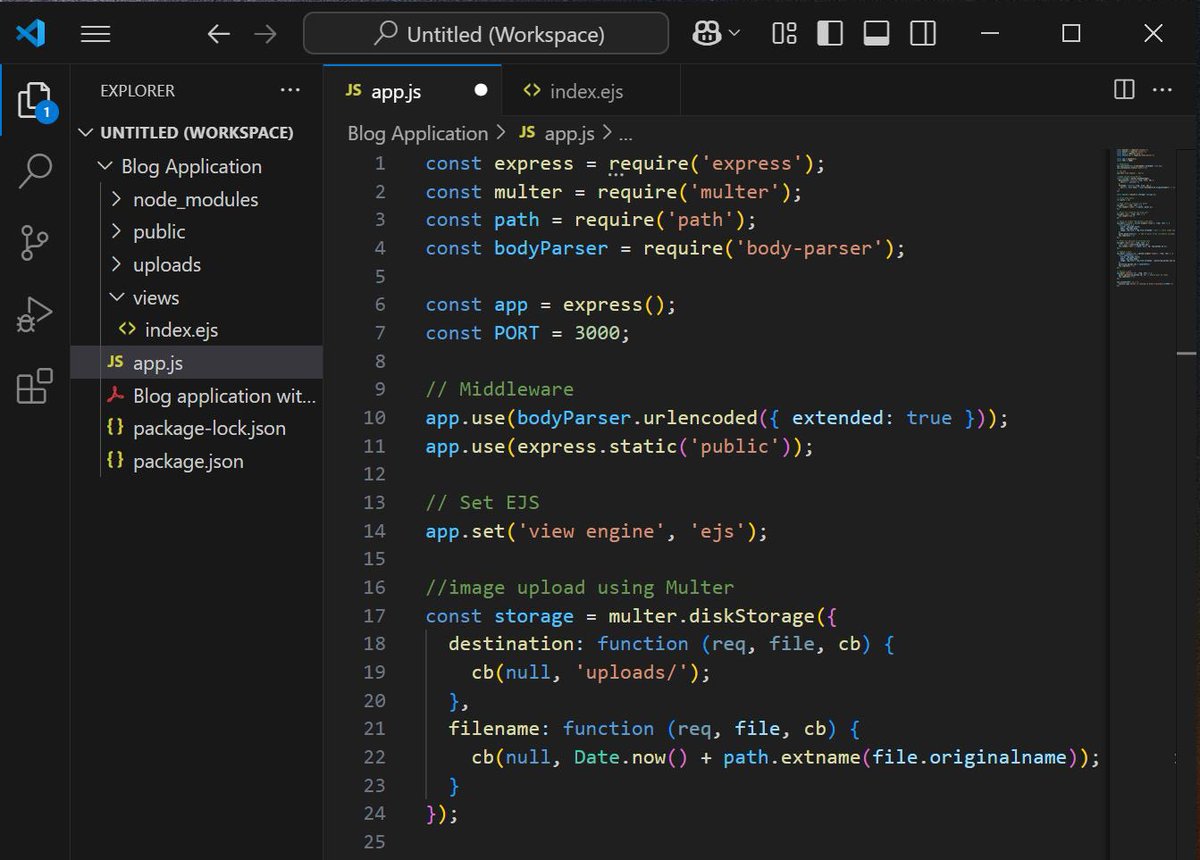Open Explorer views and more actions
This screenshot has height=860, width=1200.
[x=290, y=90]
